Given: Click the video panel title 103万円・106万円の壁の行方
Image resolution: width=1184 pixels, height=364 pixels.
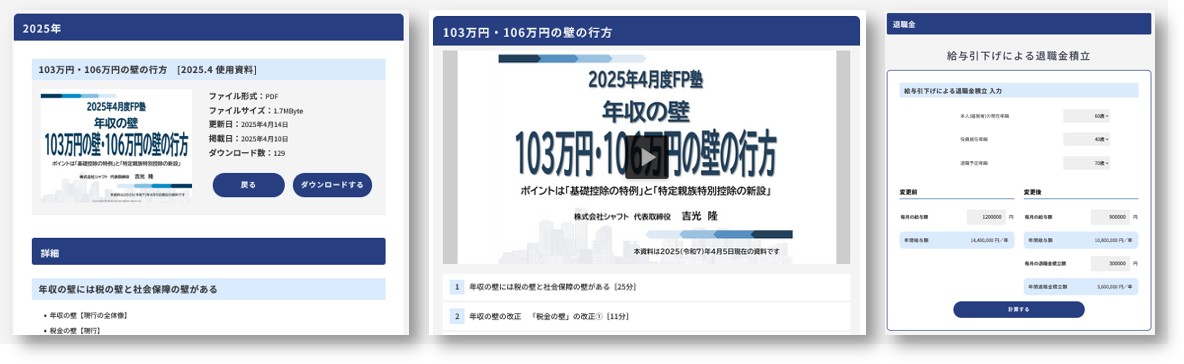Looking at the screenshot, I should pos(527,32).
